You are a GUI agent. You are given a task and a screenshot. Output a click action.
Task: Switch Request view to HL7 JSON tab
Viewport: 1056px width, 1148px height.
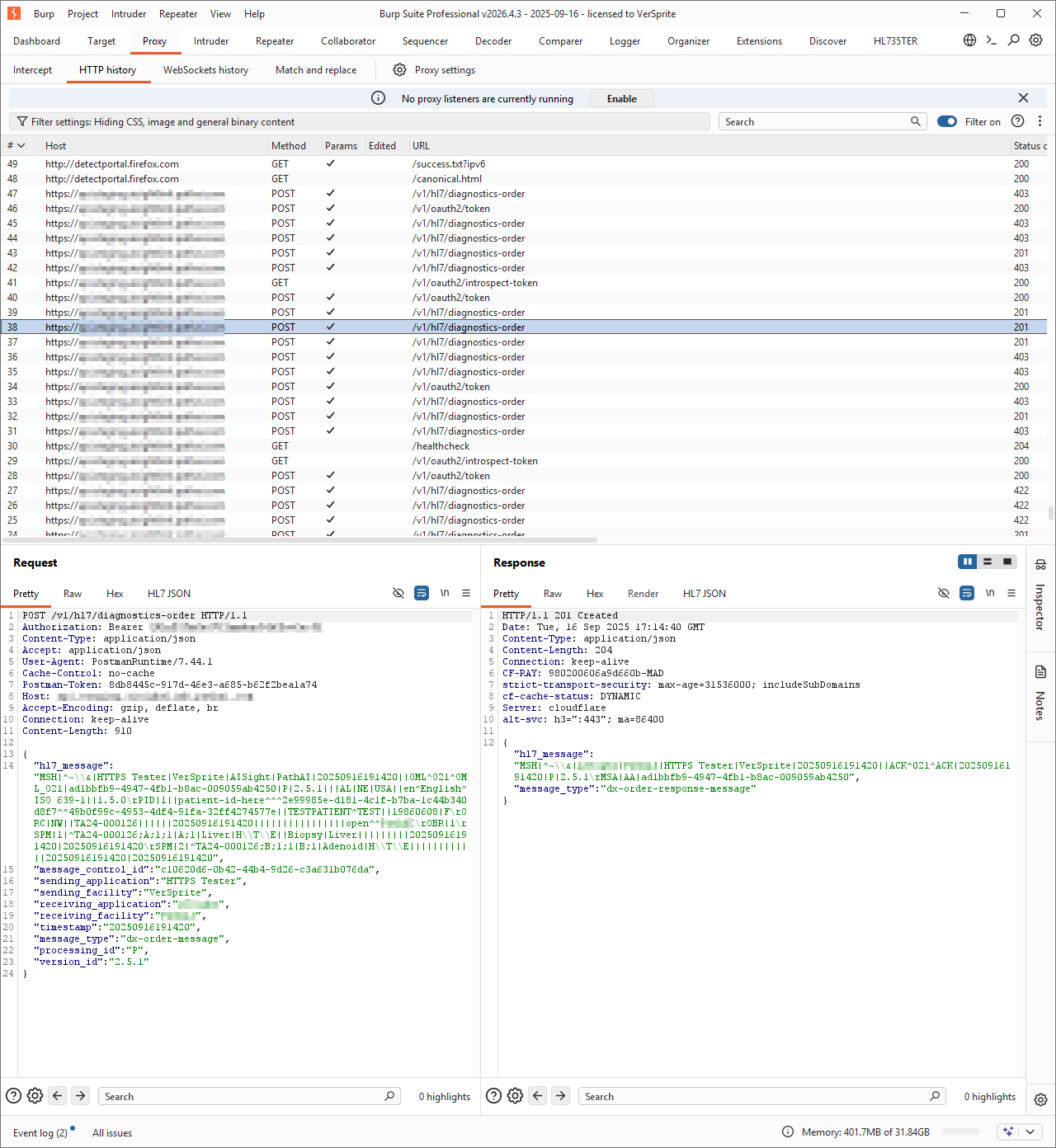pyautogui.click(x=169, y=594)
